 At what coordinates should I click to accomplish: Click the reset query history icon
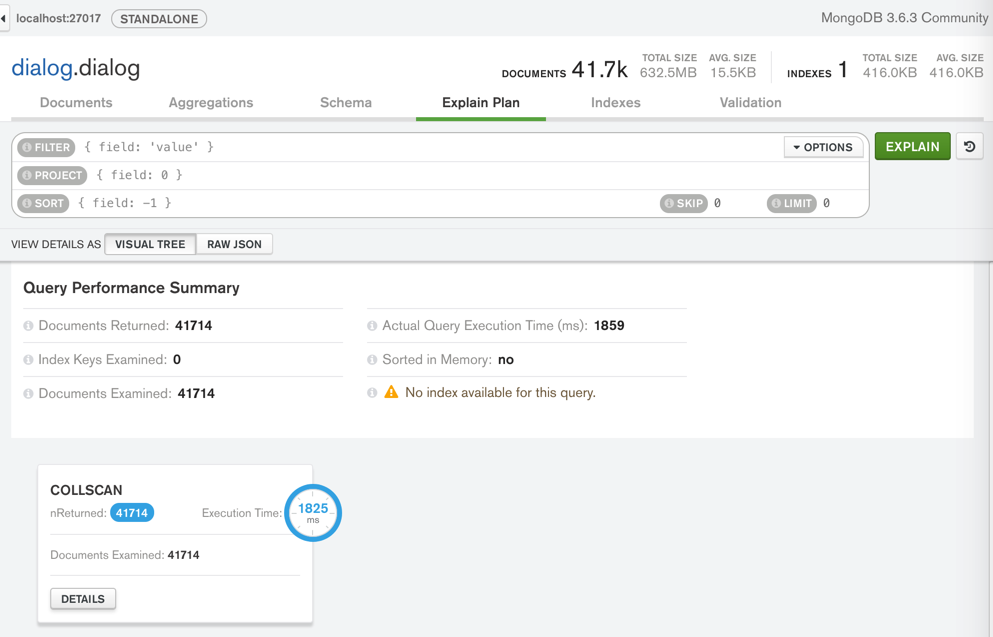969,147
